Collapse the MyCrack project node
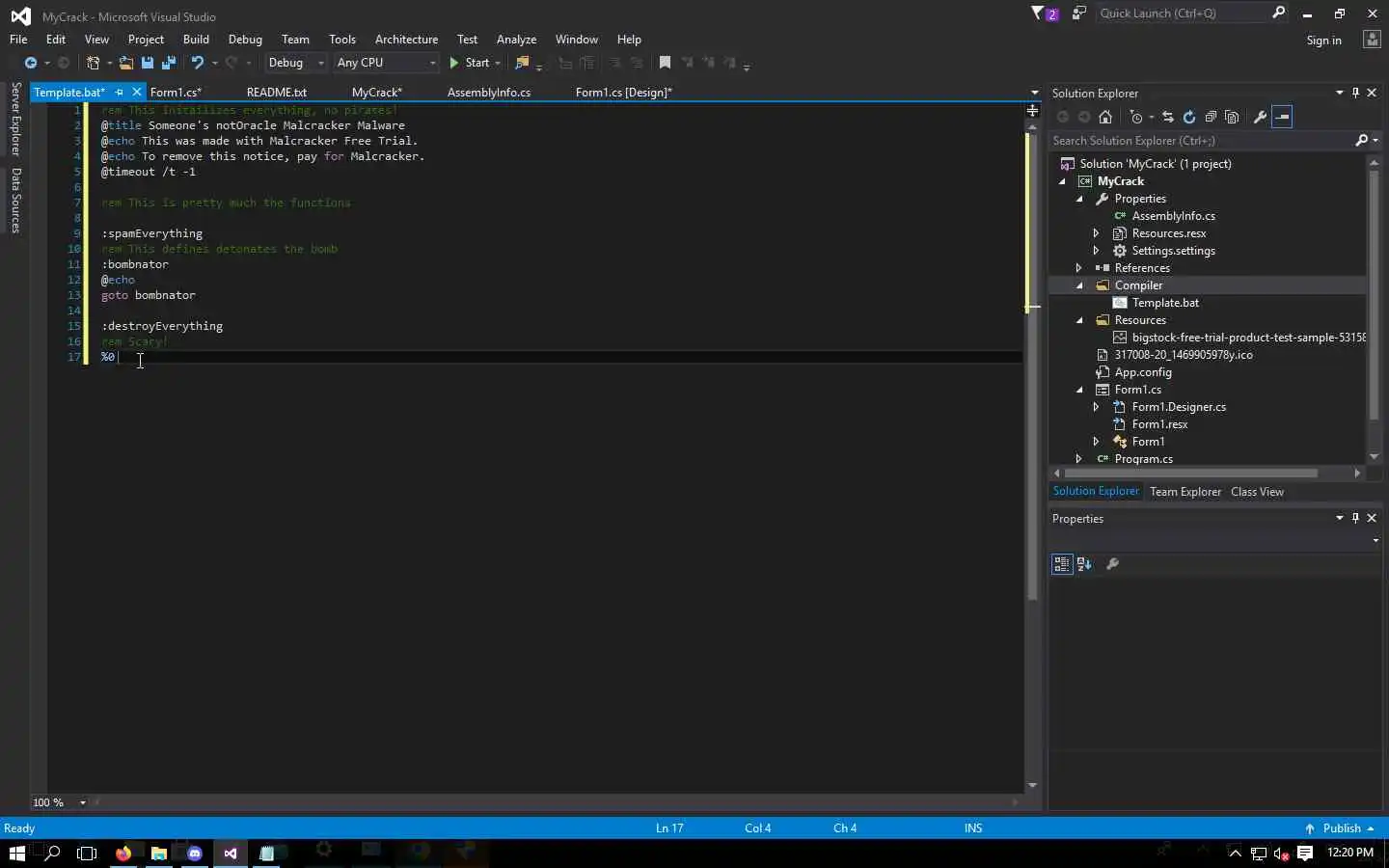1389x868 pixels. pos(1063,181)
